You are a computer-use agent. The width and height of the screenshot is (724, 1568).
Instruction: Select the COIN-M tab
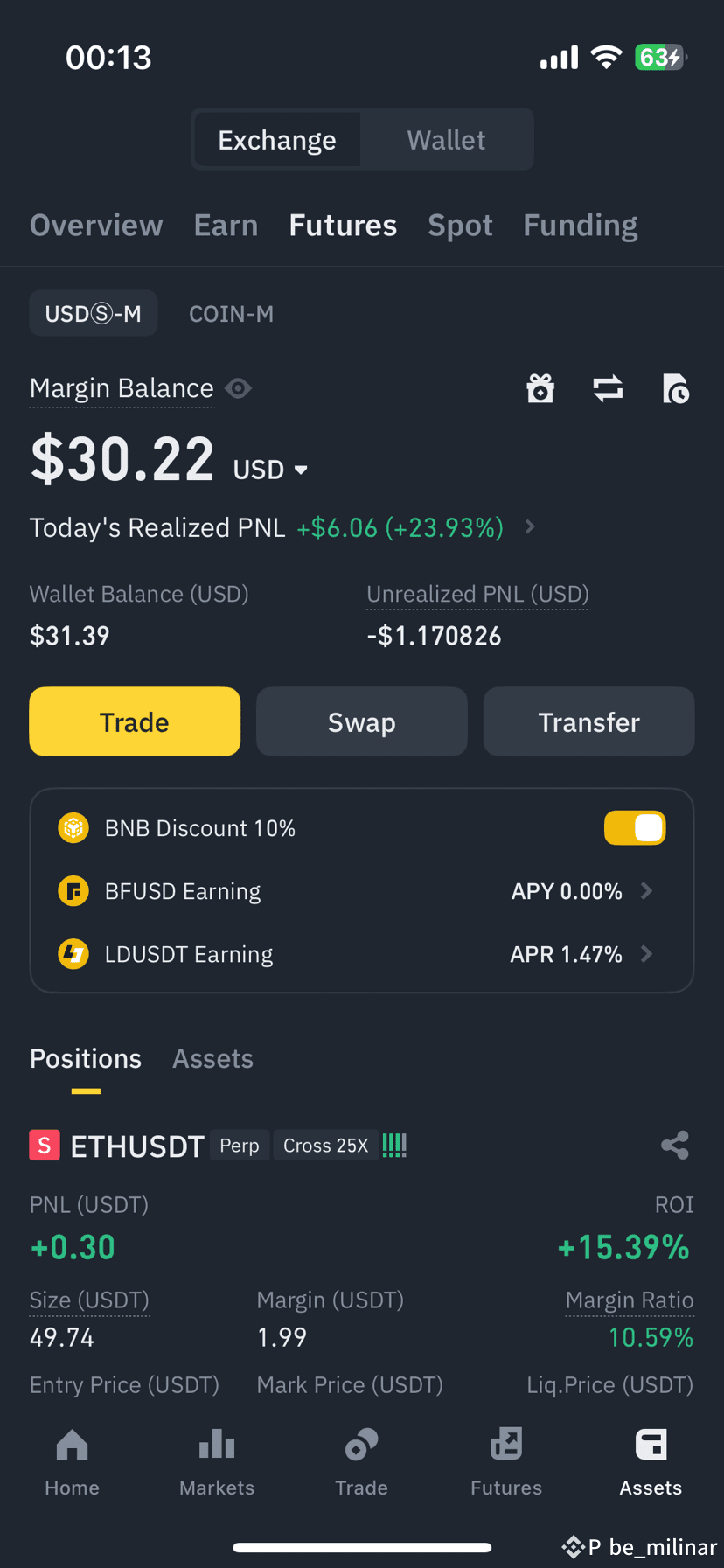pyautogui.click(x=232, y=314)
